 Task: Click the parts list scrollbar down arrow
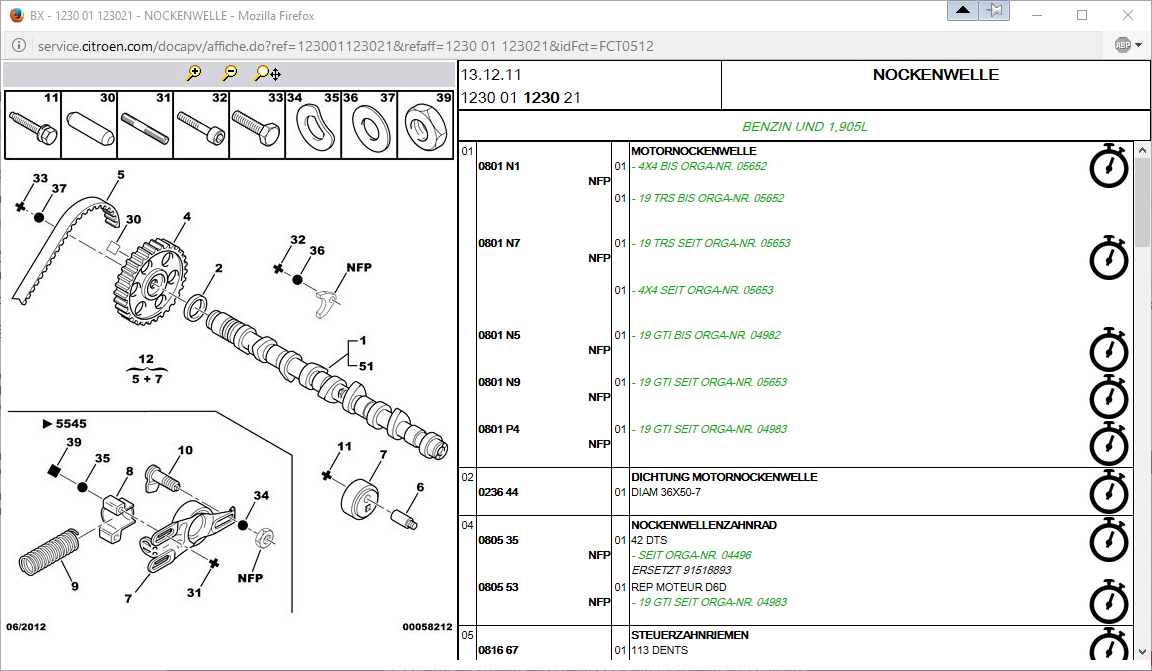(x=1142, y=652)
